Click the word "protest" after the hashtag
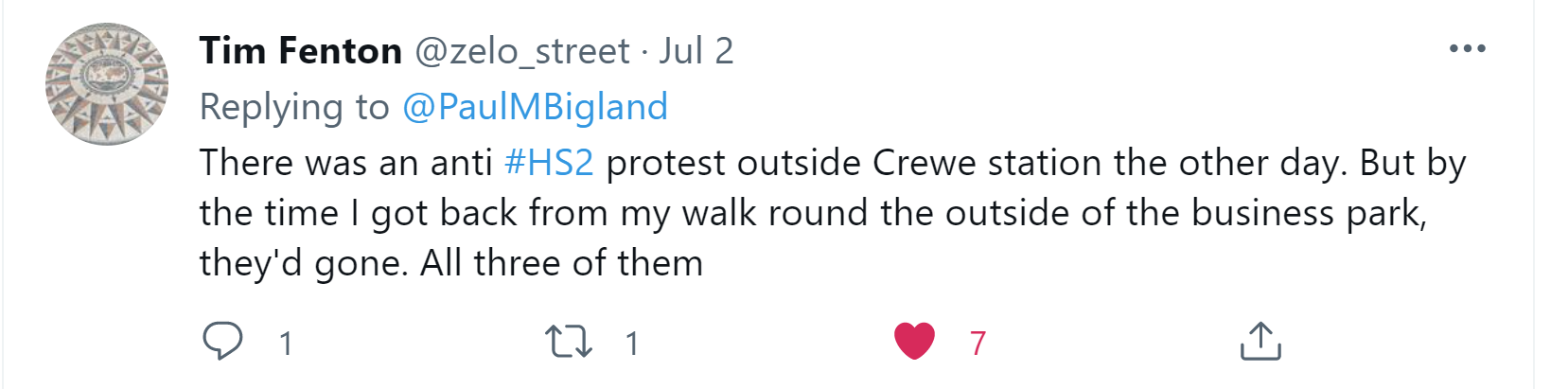Screen dimensions: 1568x389 click(x=665, y=163)
